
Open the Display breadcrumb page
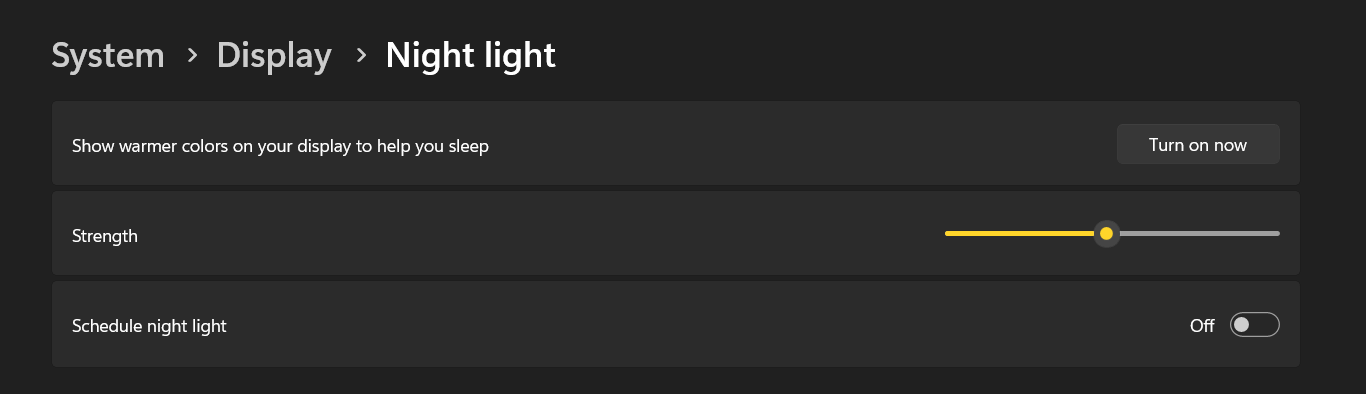[274, 55]
